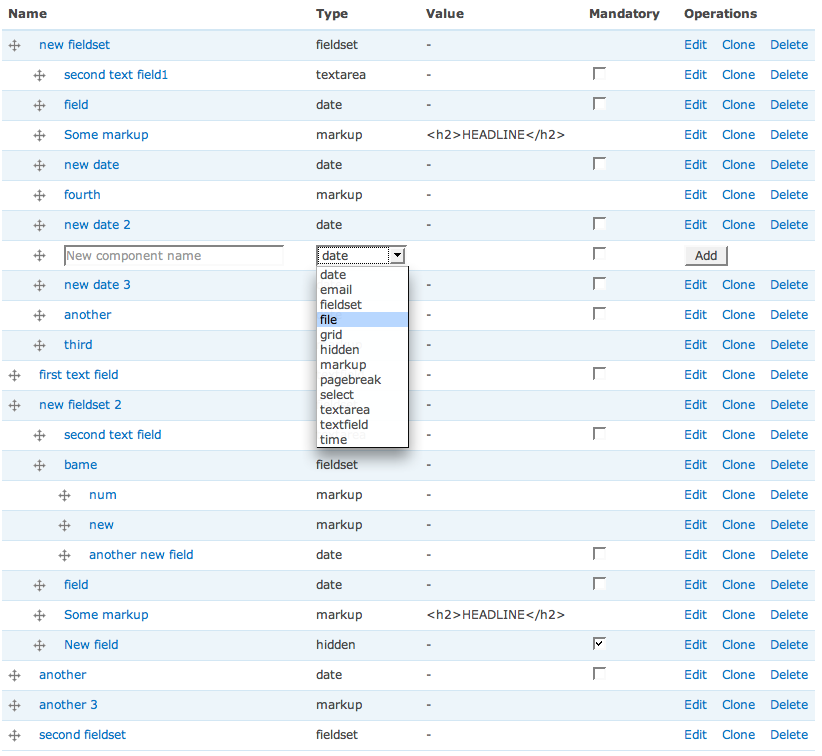Mark new date 3 as mandatory
The image size is (822, 756).
pos(599,283)
